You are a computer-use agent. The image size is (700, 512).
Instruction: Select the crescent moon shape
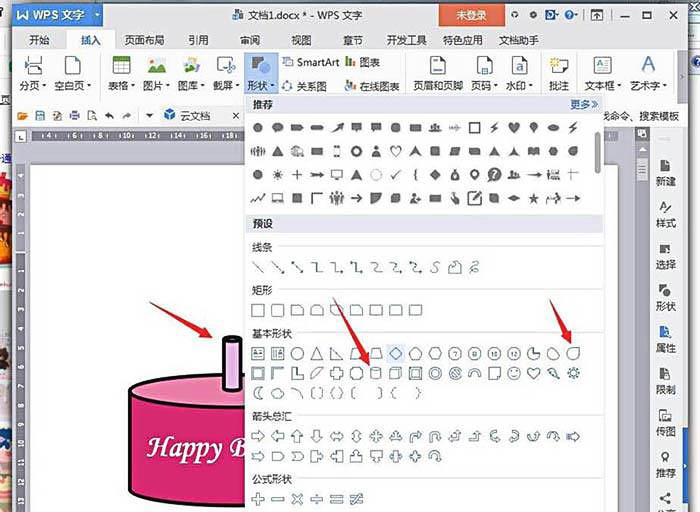(x=258, y=393)
